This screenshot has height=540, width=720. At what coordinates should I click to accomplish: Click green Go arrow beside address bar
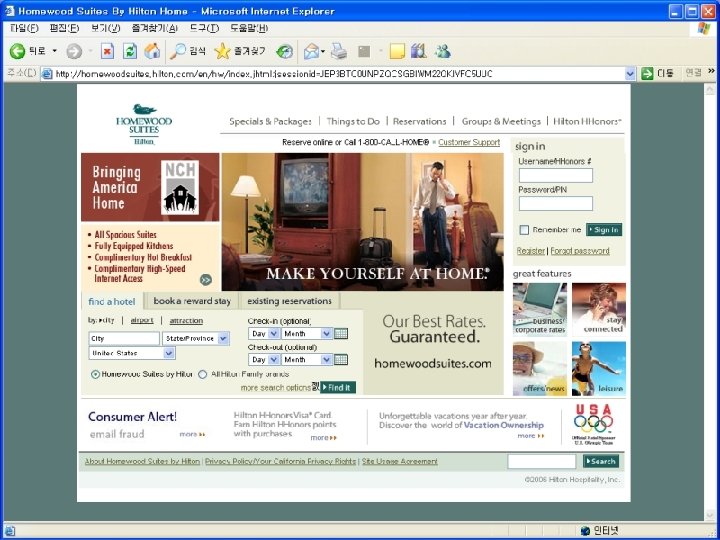pyautogui.click(x=647, y=73)
